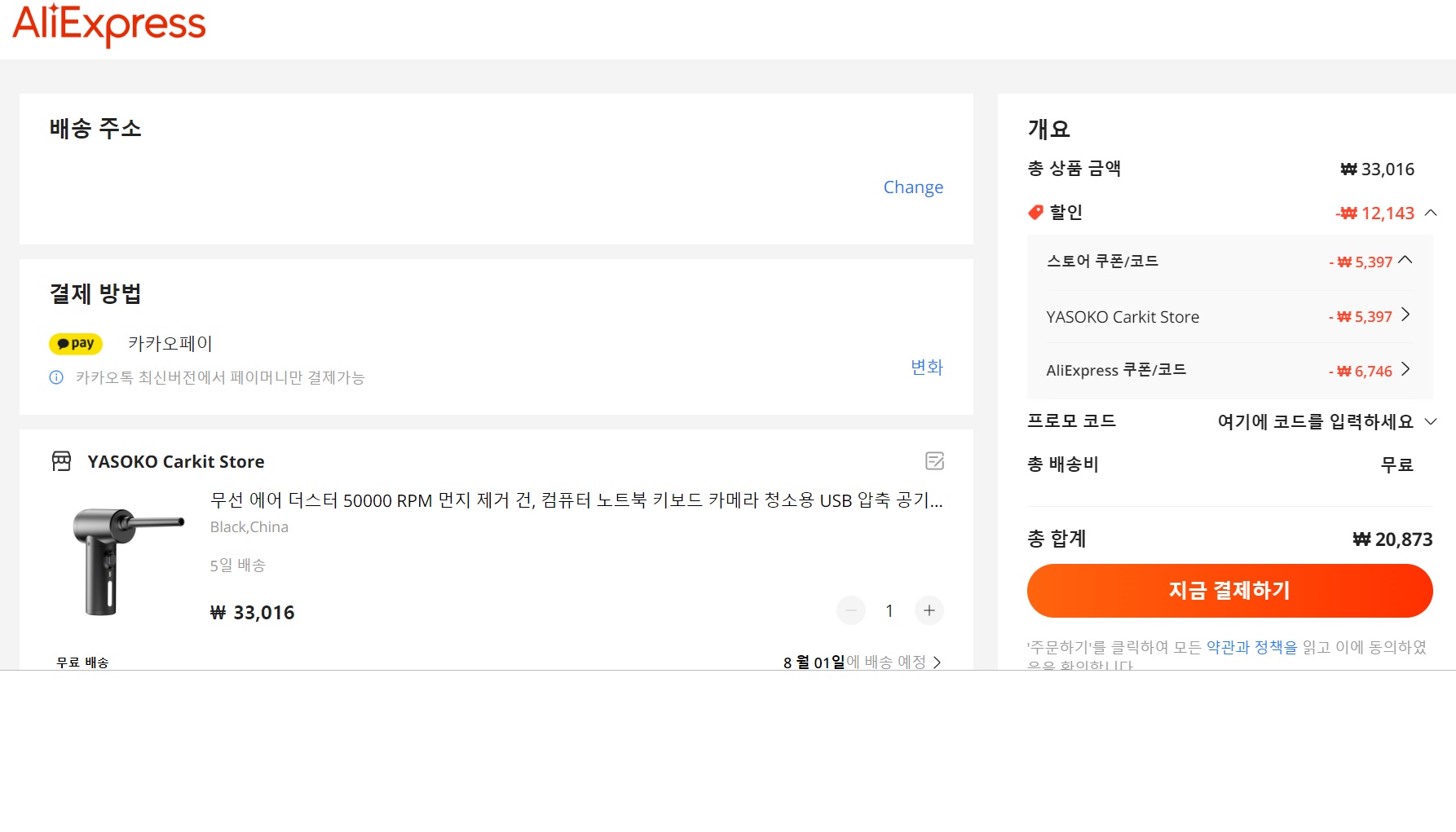Click the 결제 방법 heading

click(95, 294)
